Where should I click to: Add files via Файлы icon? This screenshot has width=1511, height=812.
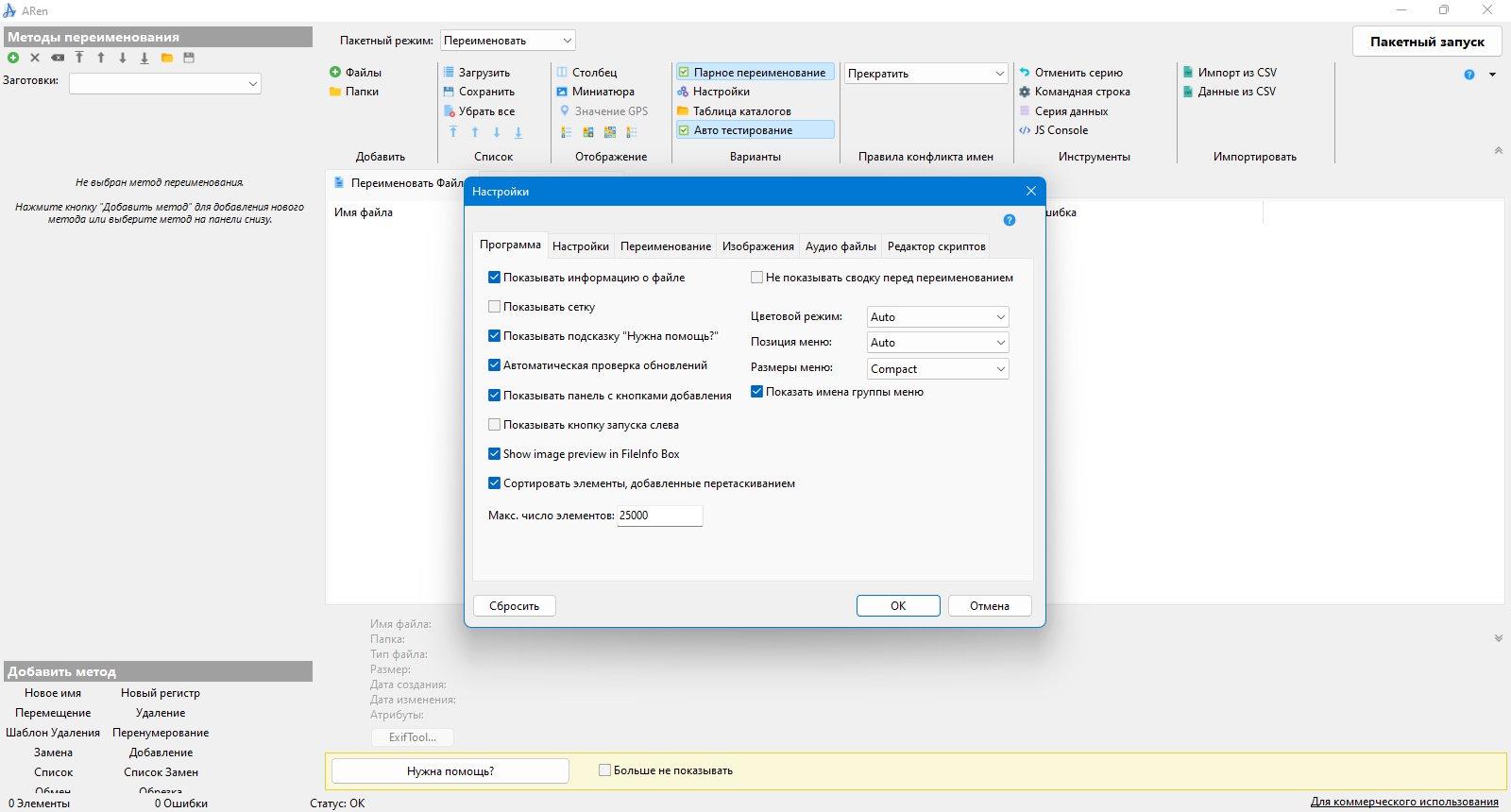click(x=355, y=72)
